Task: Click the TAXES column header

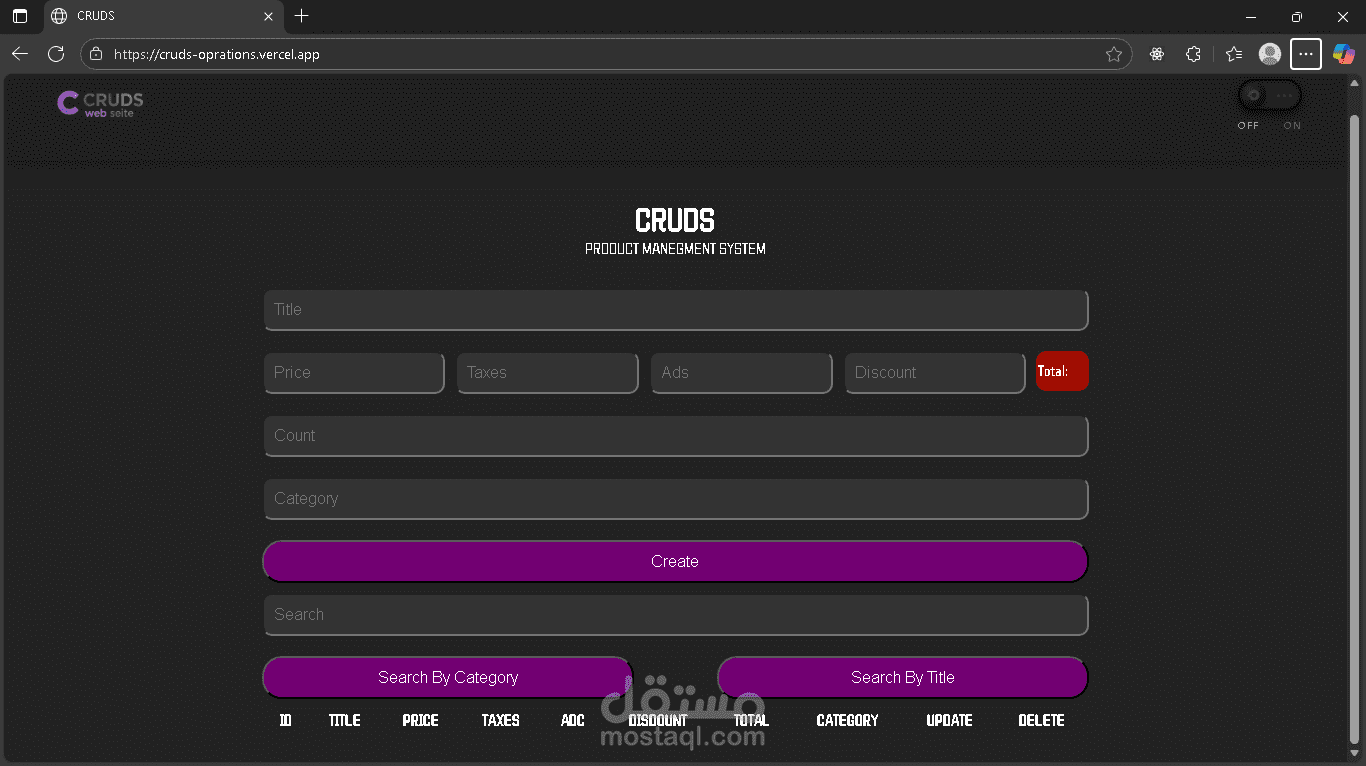Action: pos(501,720)
